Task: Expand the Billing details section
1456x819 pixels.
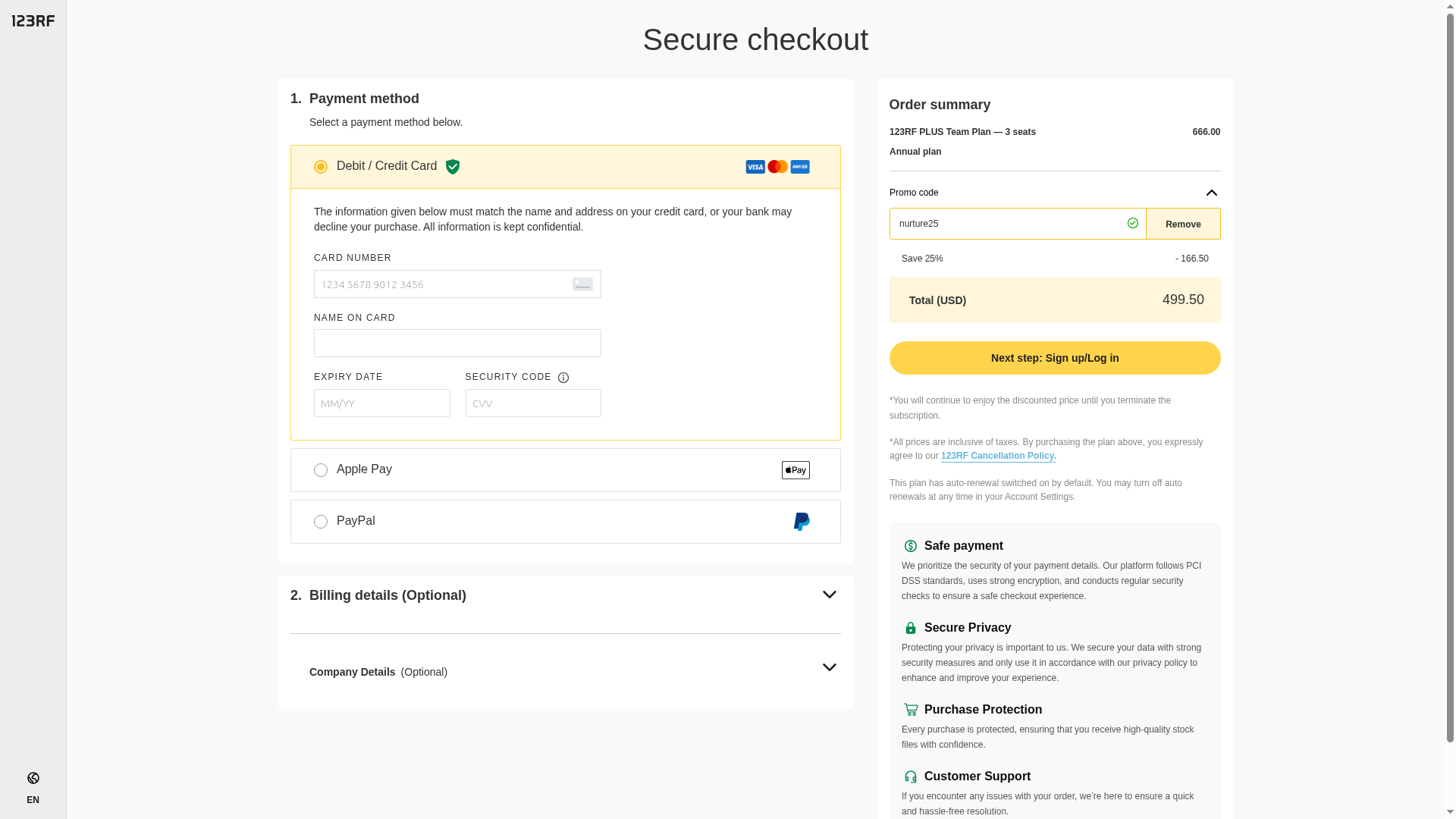Action: [830, 595]
